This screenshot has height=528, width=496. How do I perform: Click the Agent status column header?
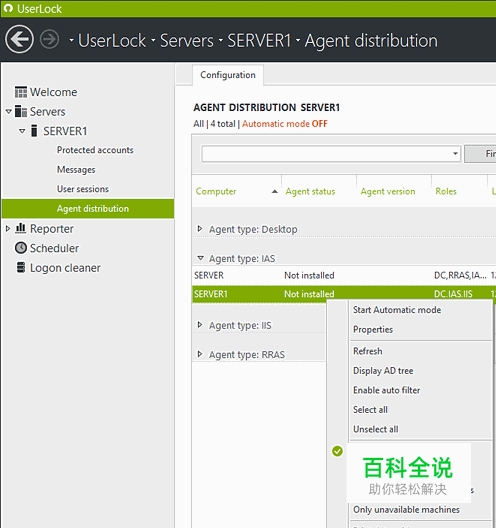[310, 191]
